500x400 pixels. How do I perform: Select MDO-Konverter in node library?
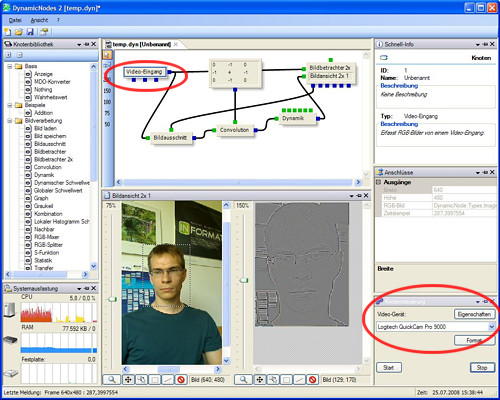point(52,82)
